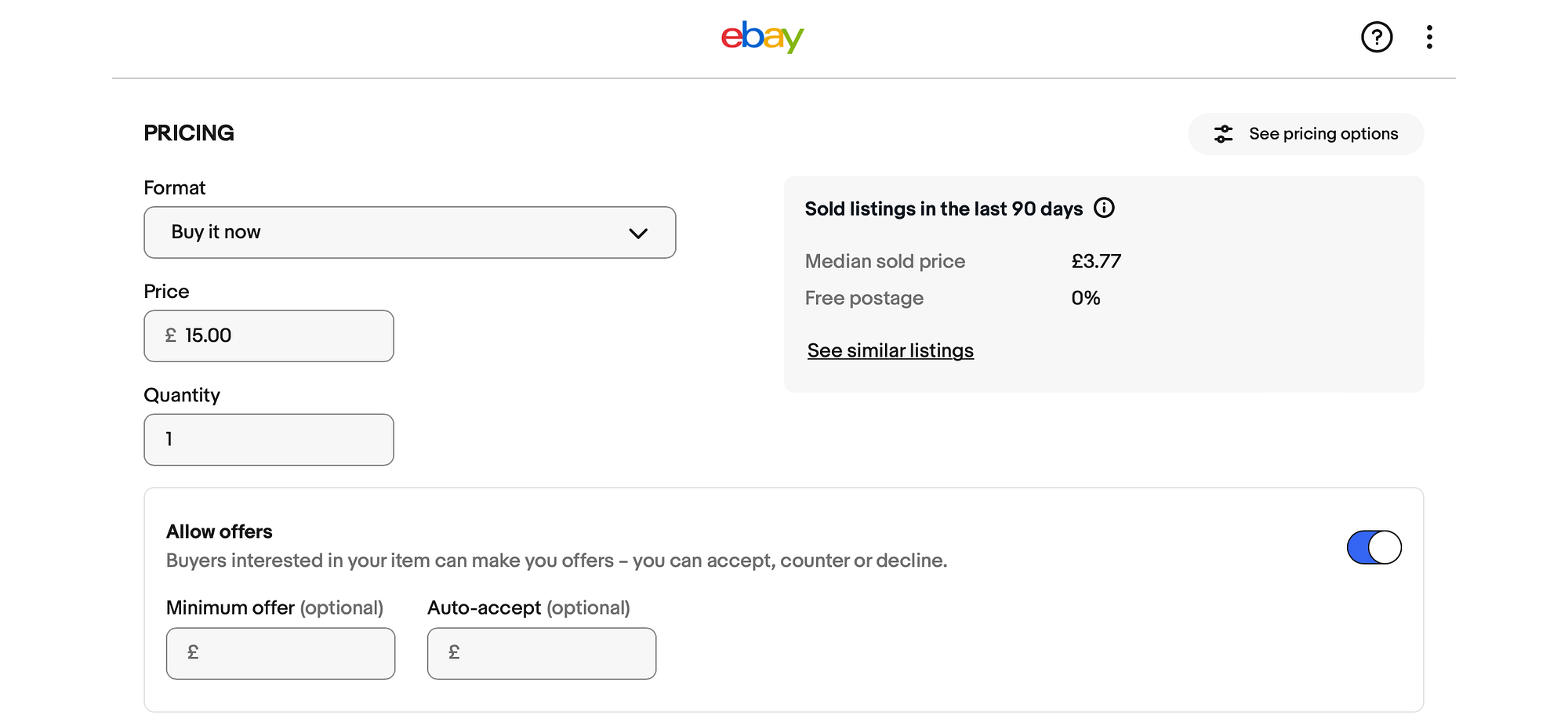Image resolution: width=1568 pixels, height=722 pixels.
Task: Open the help question-mark icon
Action: [x=1377, y=37]
